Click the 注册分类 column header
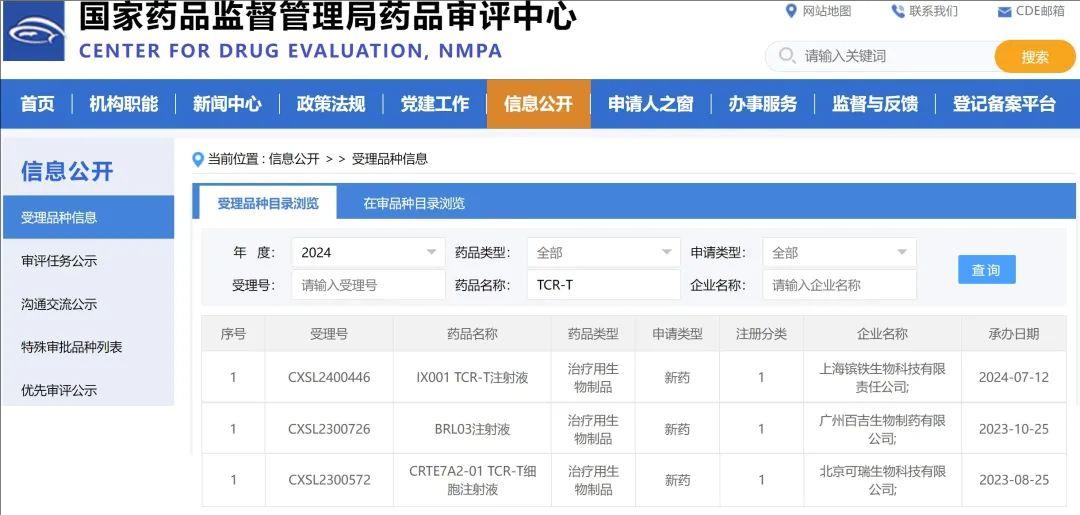Screen dimensions: 1080x515 tap(761, 335)
